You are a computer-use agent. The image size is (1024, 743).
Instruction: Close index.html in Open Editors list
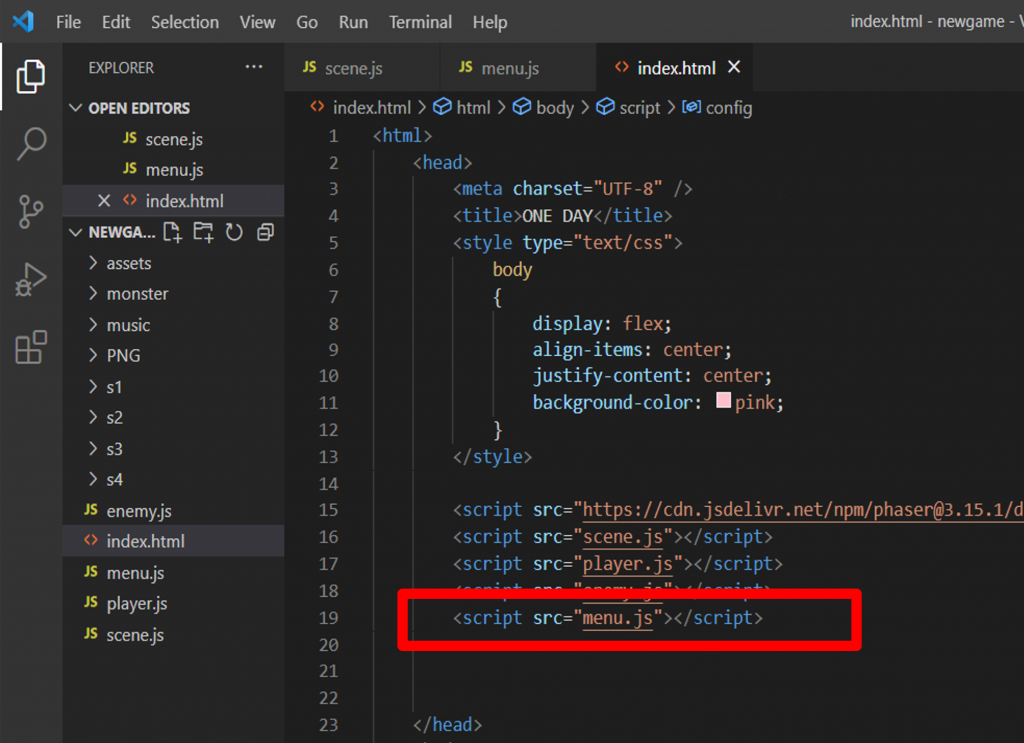point(104,200)
